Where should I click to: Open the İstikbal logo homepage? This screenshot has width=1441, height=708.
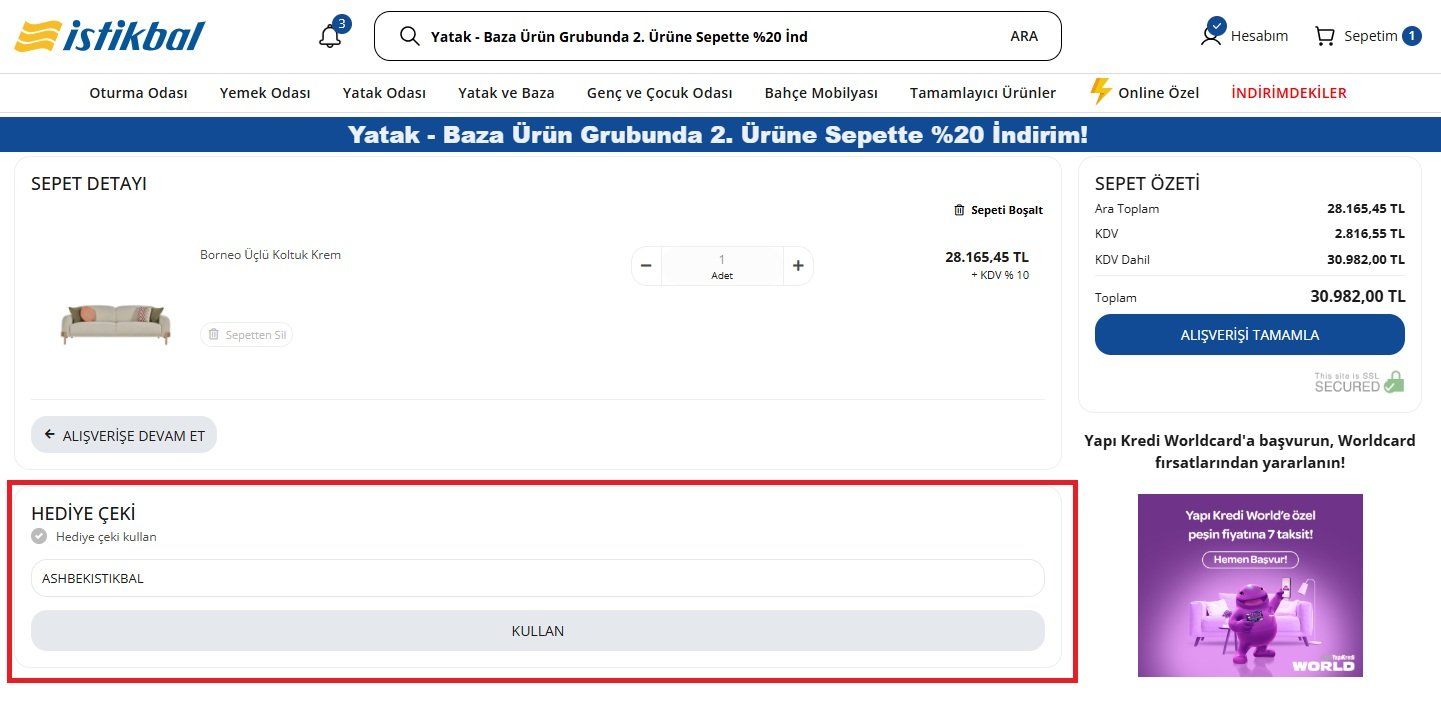[110, 36]
